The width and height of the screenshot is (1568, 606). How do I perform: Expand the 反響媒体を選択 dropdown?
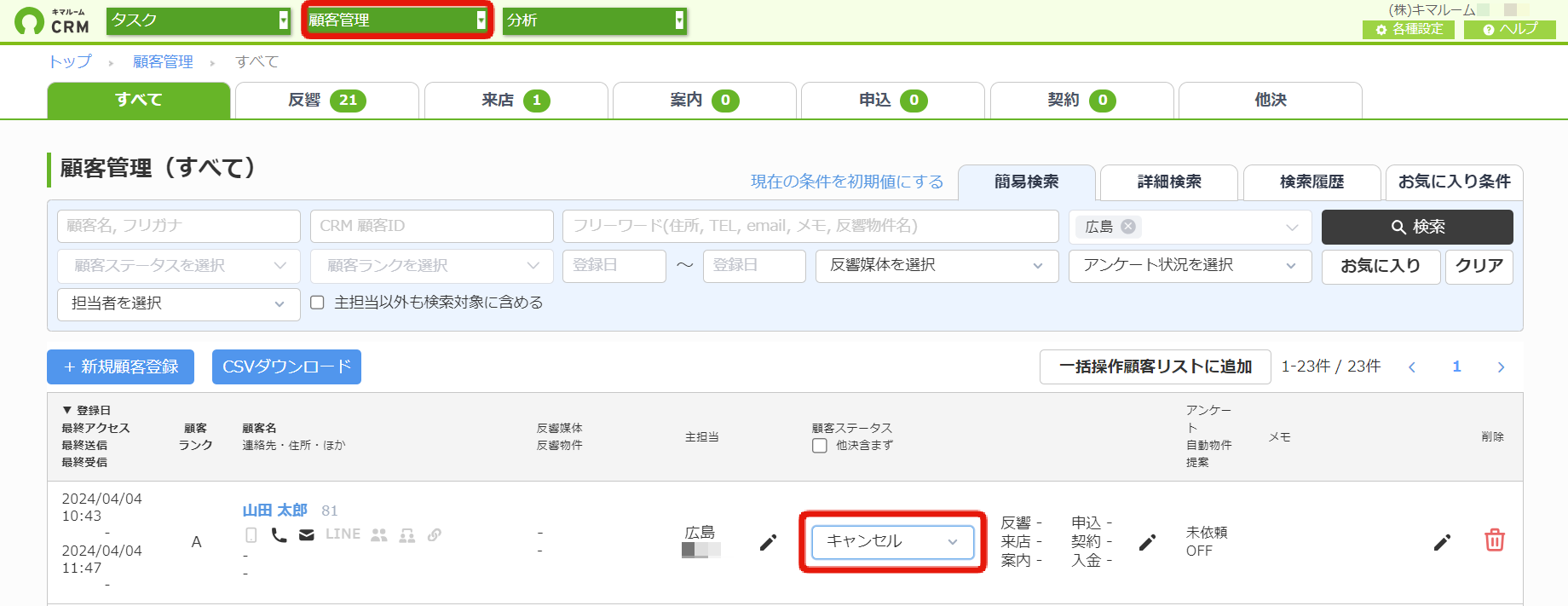(x=937, y=266)
